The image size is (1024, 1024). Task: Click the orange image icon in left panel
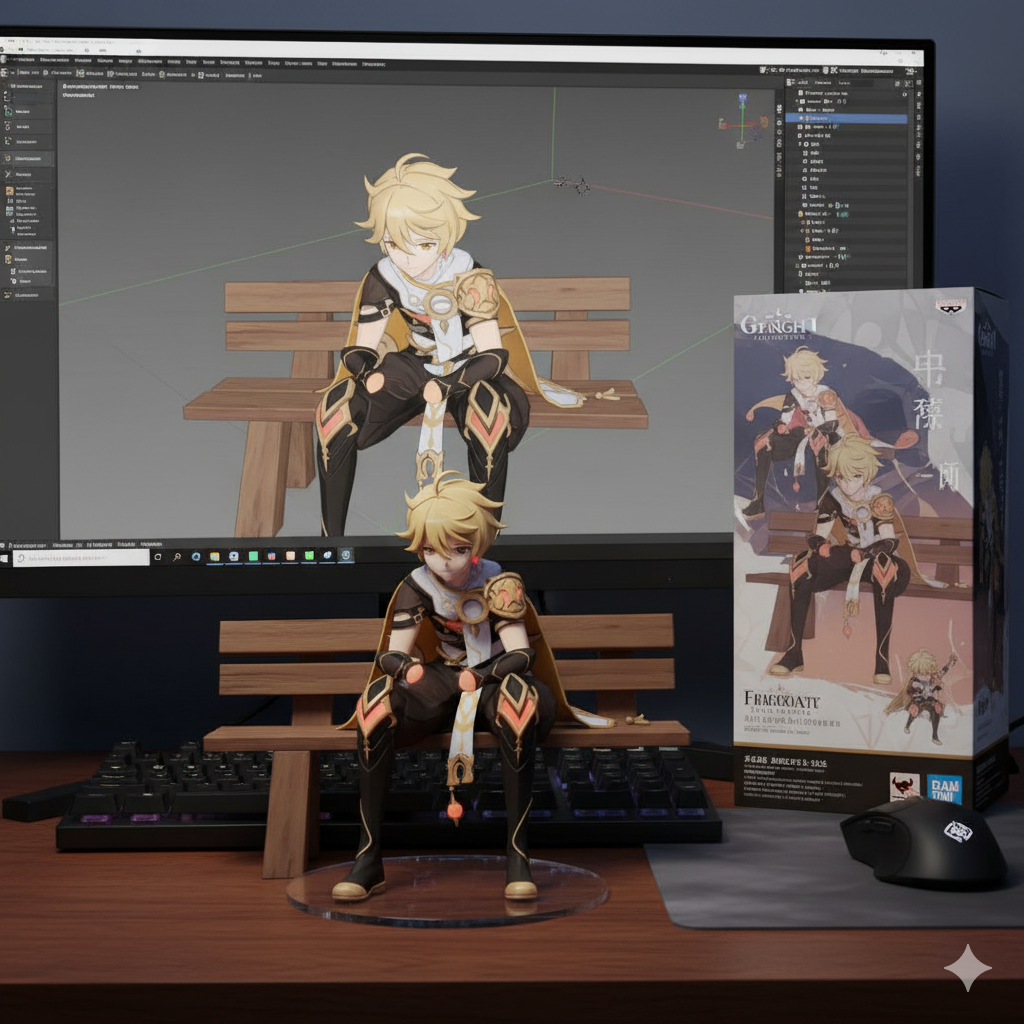[10, 191]
